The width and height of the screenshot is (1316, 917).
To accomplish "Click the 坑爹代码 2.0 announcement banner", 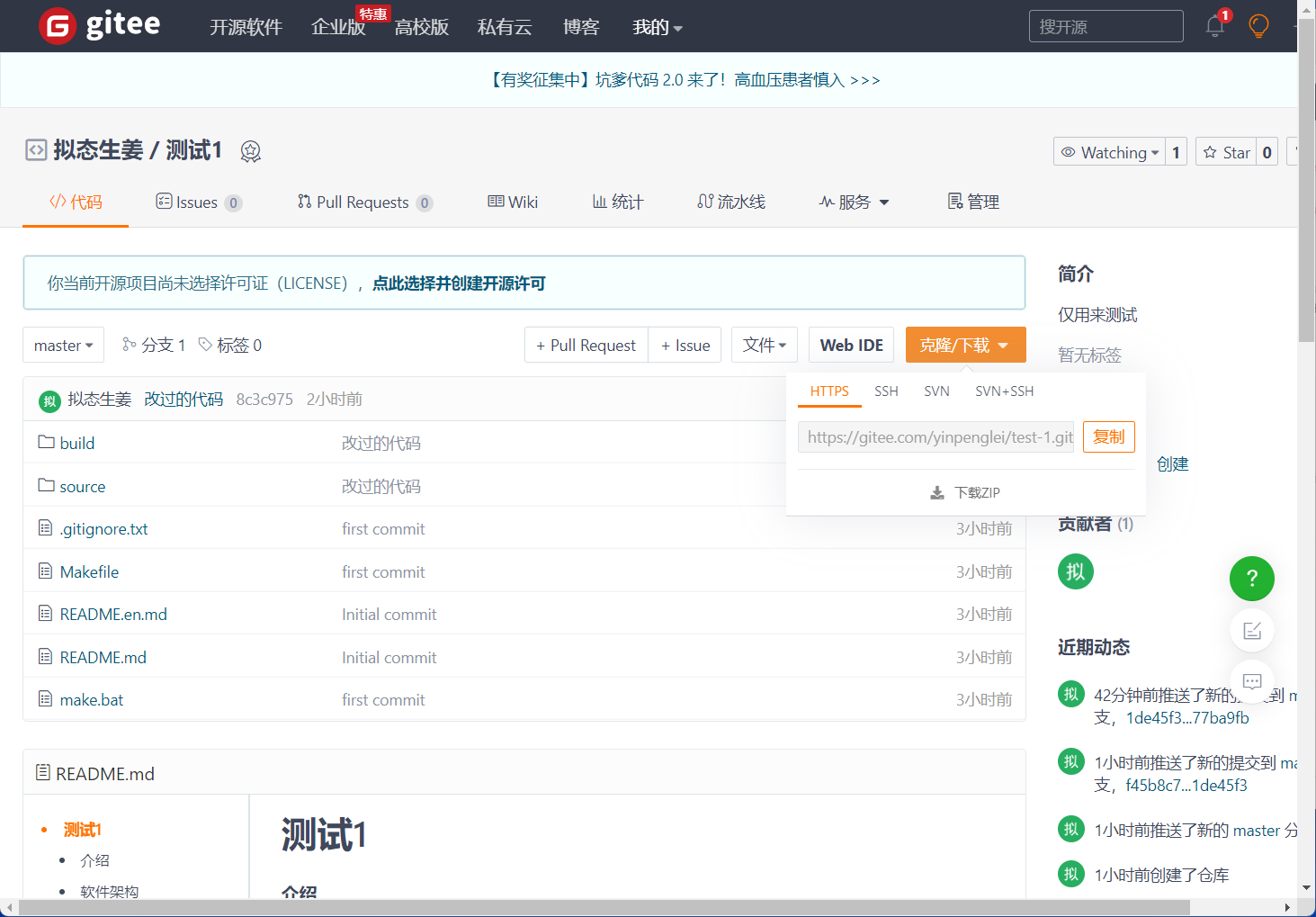I will tap(683, 80).
